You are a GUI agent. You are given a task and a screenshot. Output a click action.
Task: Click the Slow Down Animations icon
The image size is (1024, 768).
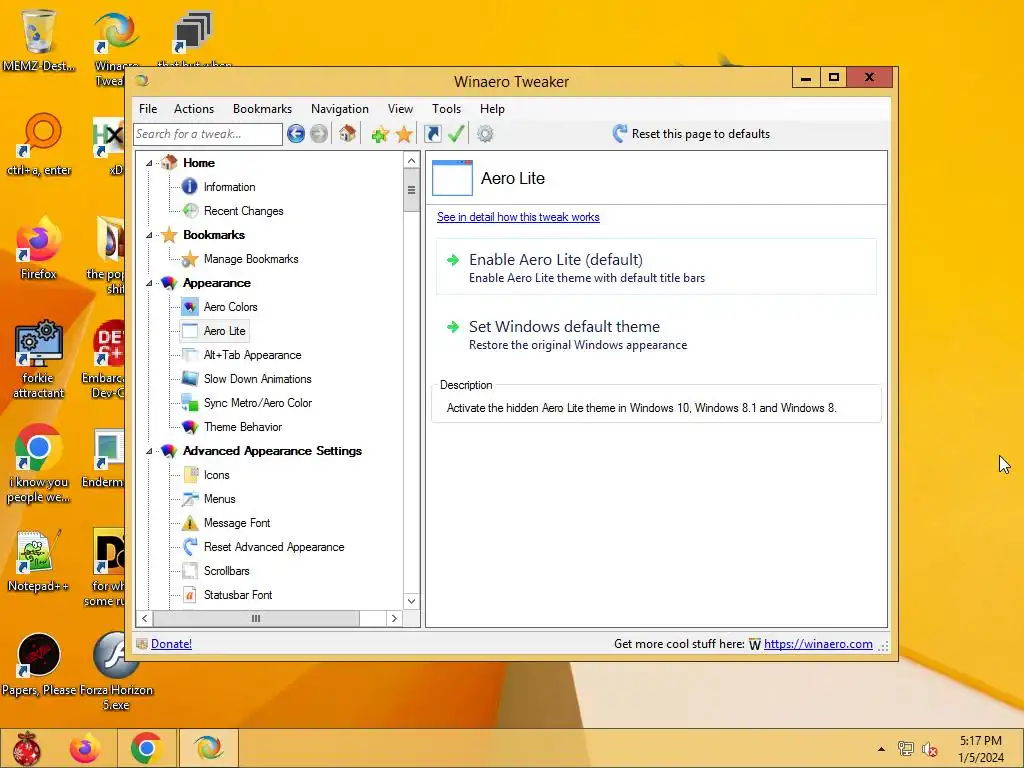190,379
